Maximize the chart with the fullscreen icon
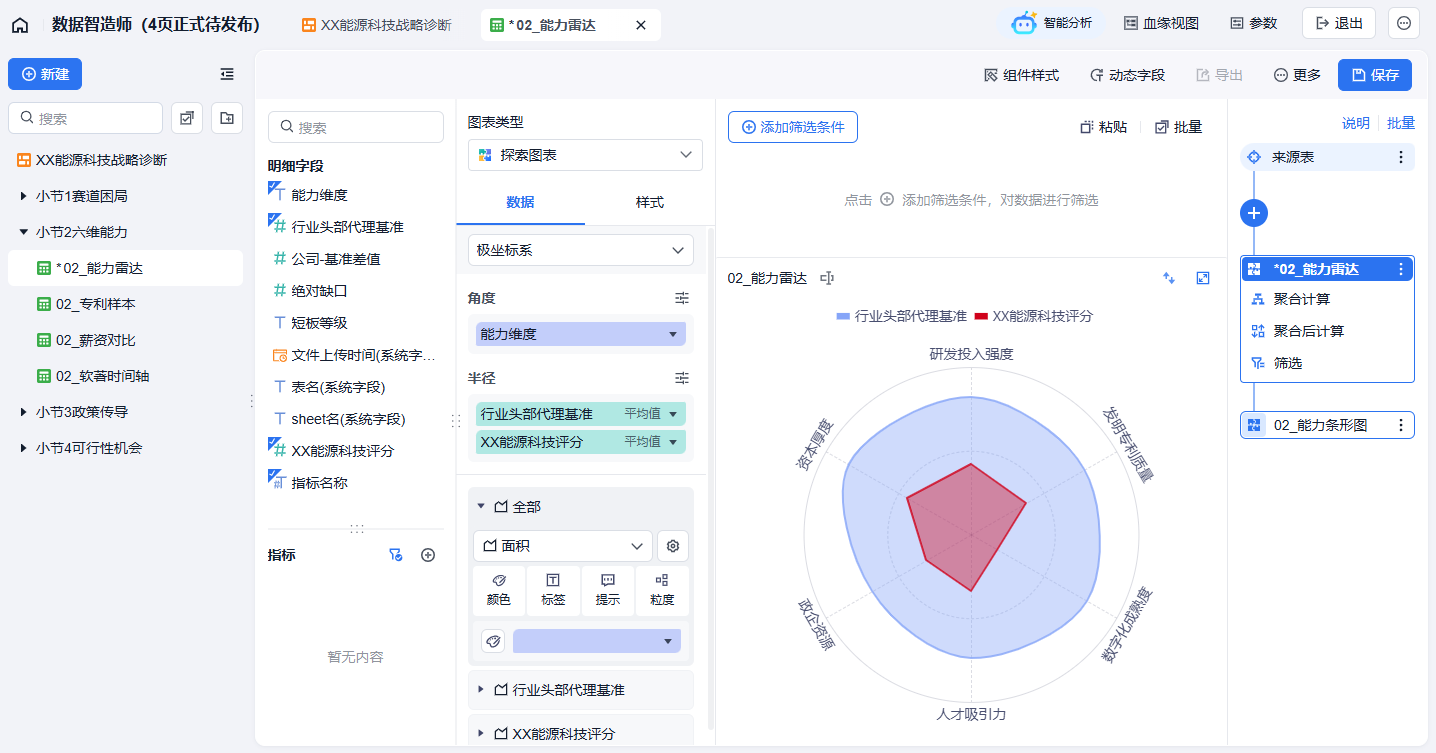 click(1203, 278)
